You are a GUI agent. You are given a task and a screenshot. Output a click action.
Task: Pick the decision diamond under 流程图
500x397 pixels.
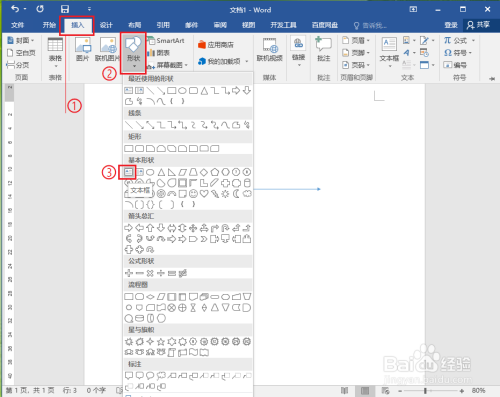pos(150,297)
